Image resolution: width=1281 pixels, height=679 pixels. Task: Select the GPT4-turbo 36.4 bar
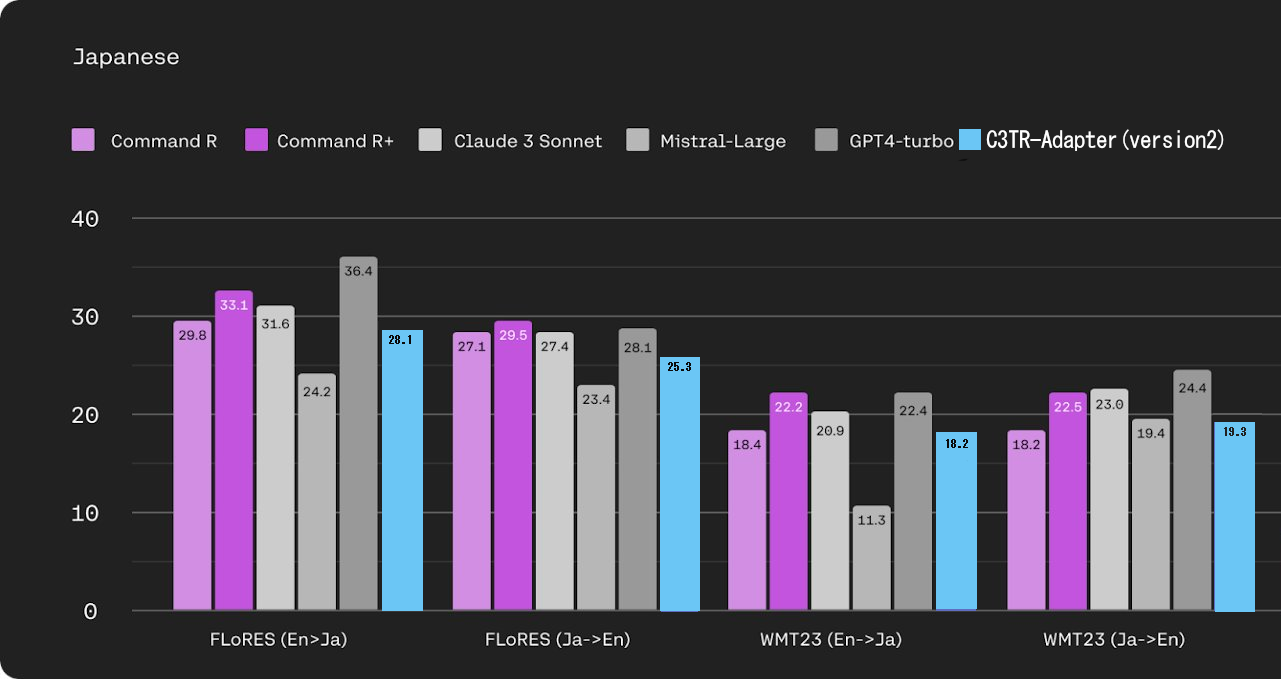click(358, 435)
